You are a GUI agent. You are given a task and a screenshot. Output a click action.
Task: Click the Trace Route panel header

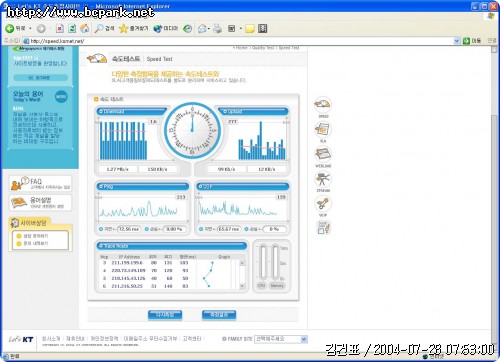point(172,246)
